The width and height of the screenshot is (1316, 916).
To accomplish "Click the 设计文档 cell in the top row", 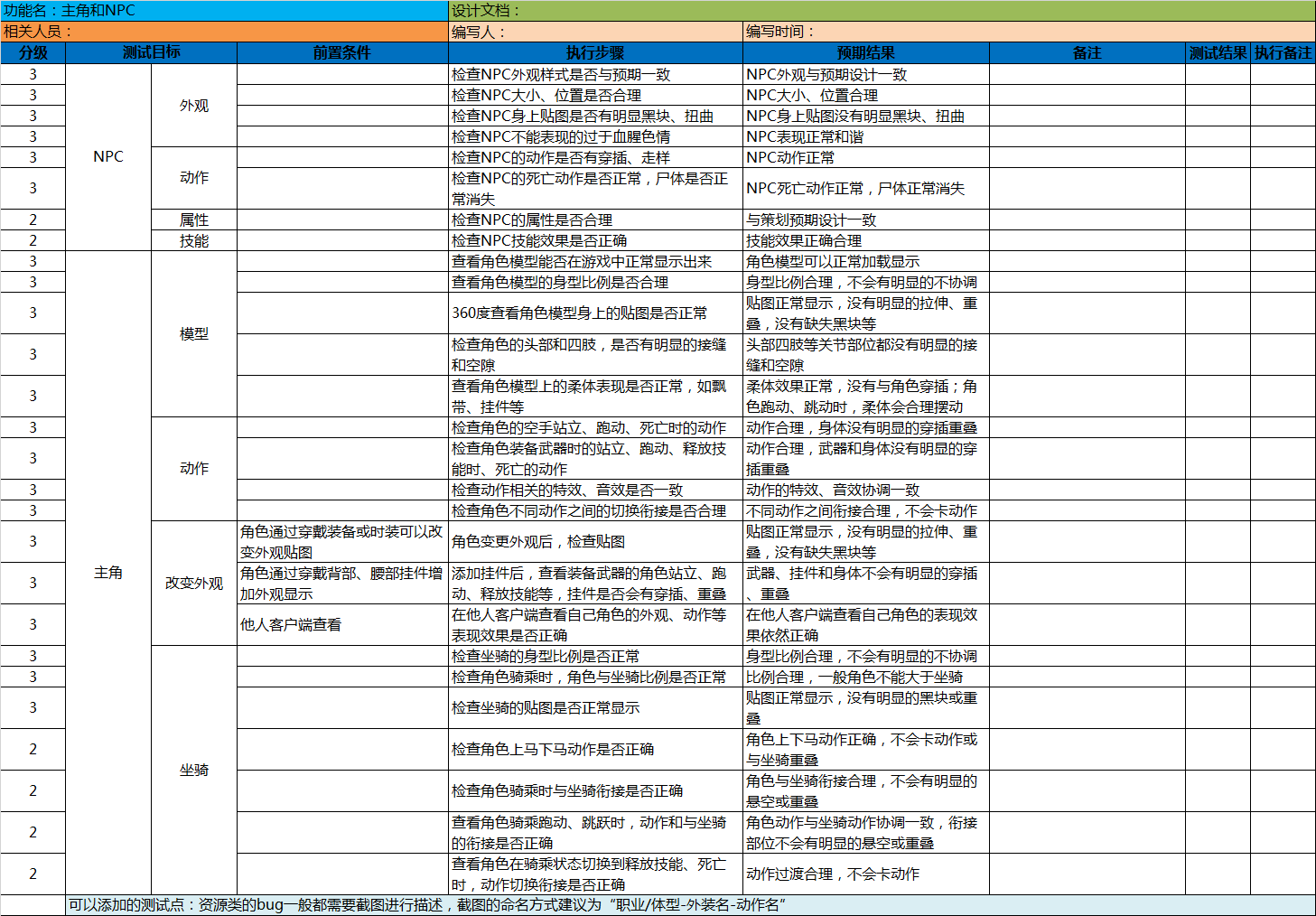I will coord(881,11).
